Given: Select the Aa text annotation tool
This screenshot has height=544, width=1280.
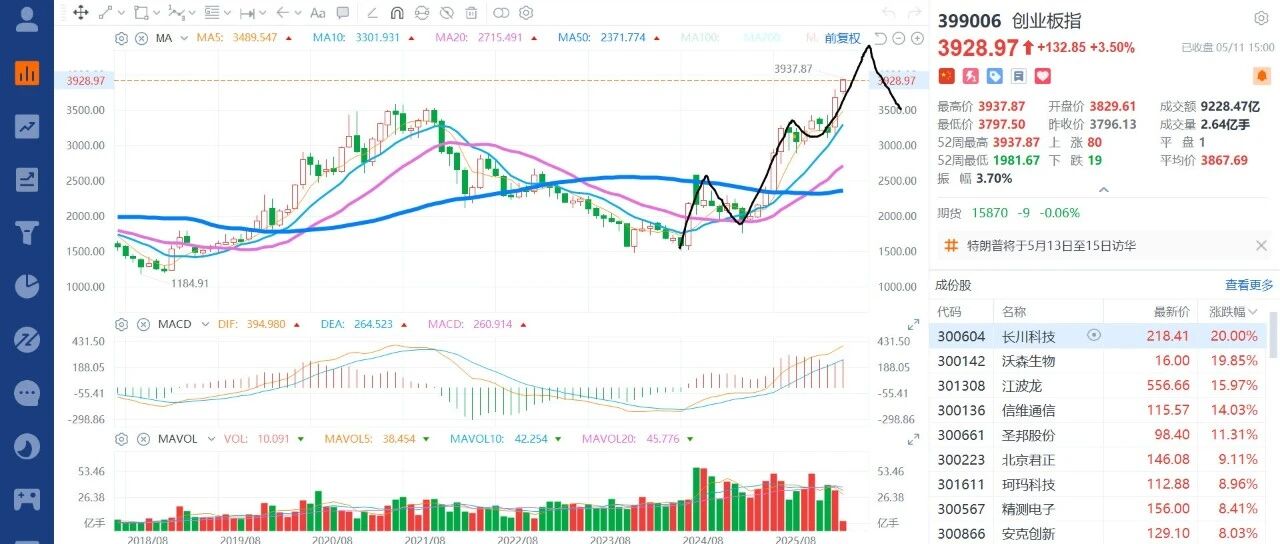Looking at the screenshot, I should click(318, 13).
